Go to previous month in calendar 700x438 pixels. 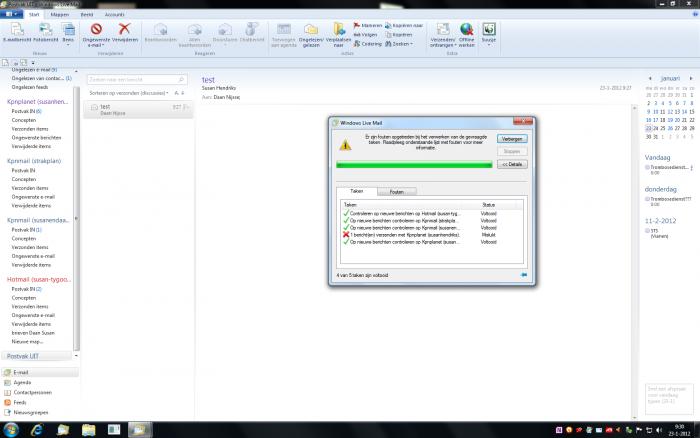click(650, 79)
